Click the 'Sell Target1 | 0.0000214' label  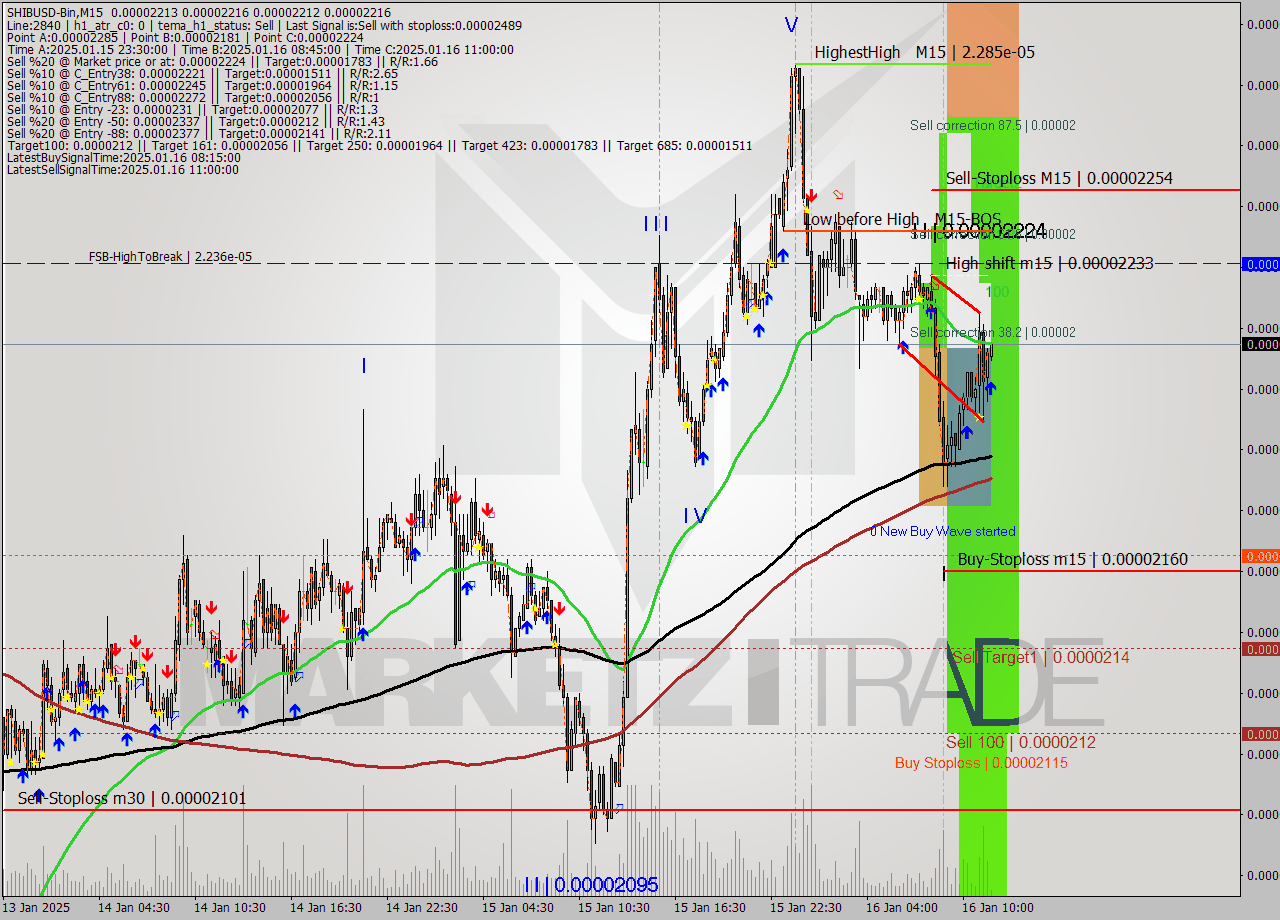click(1041, 657)
